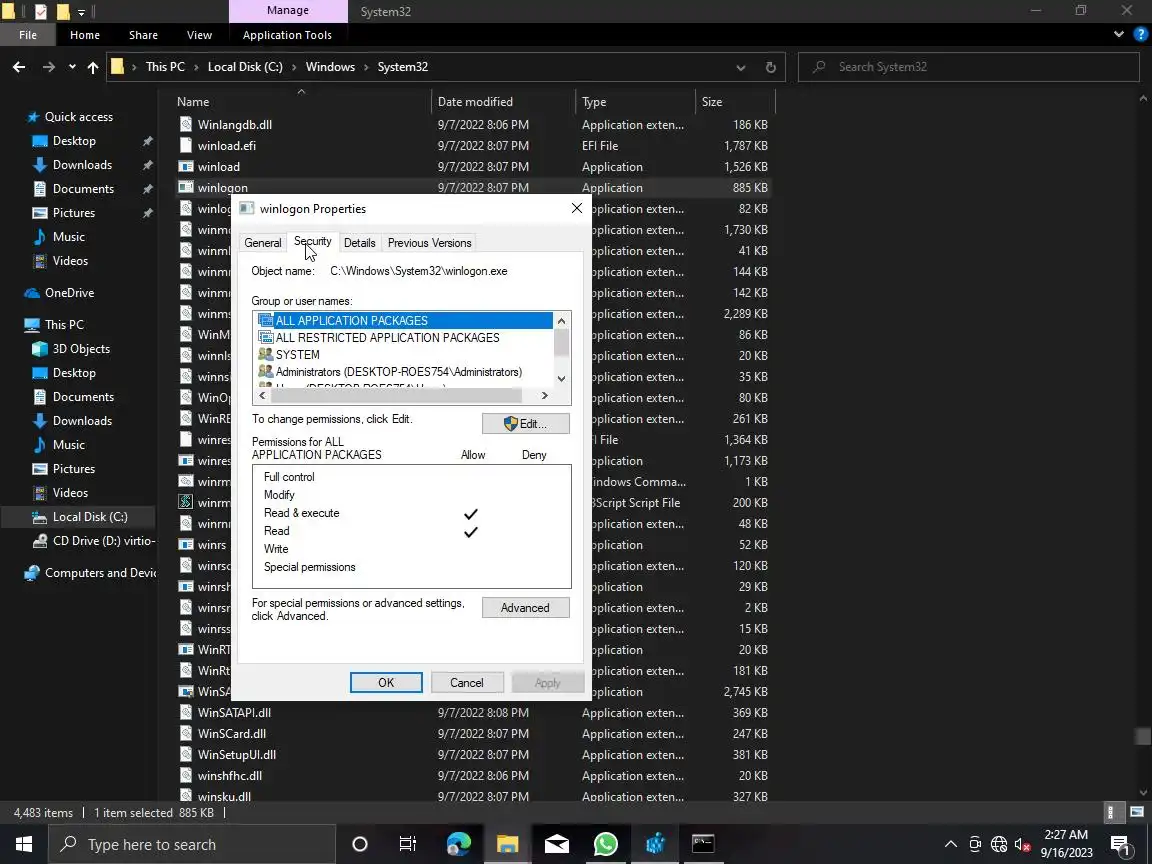Cancel the winlogon Properties dialog

(467, 683)
